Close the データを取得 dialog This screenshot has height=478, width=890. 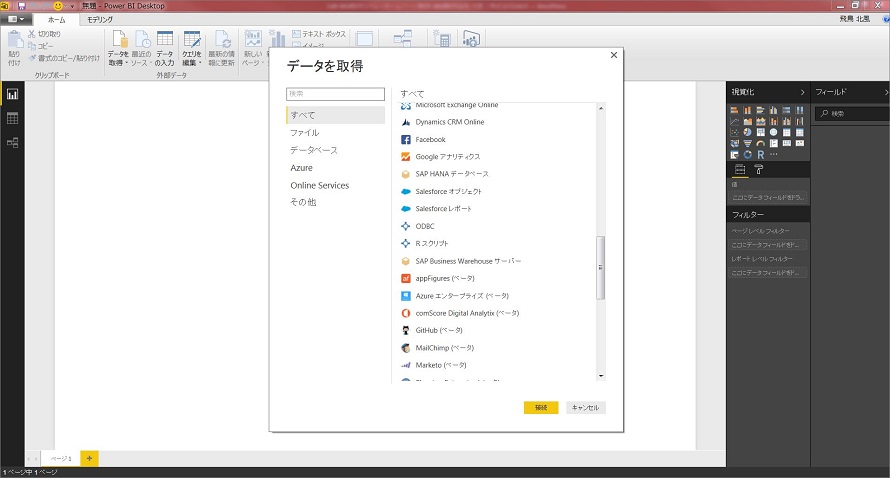[x=614, y=55]
